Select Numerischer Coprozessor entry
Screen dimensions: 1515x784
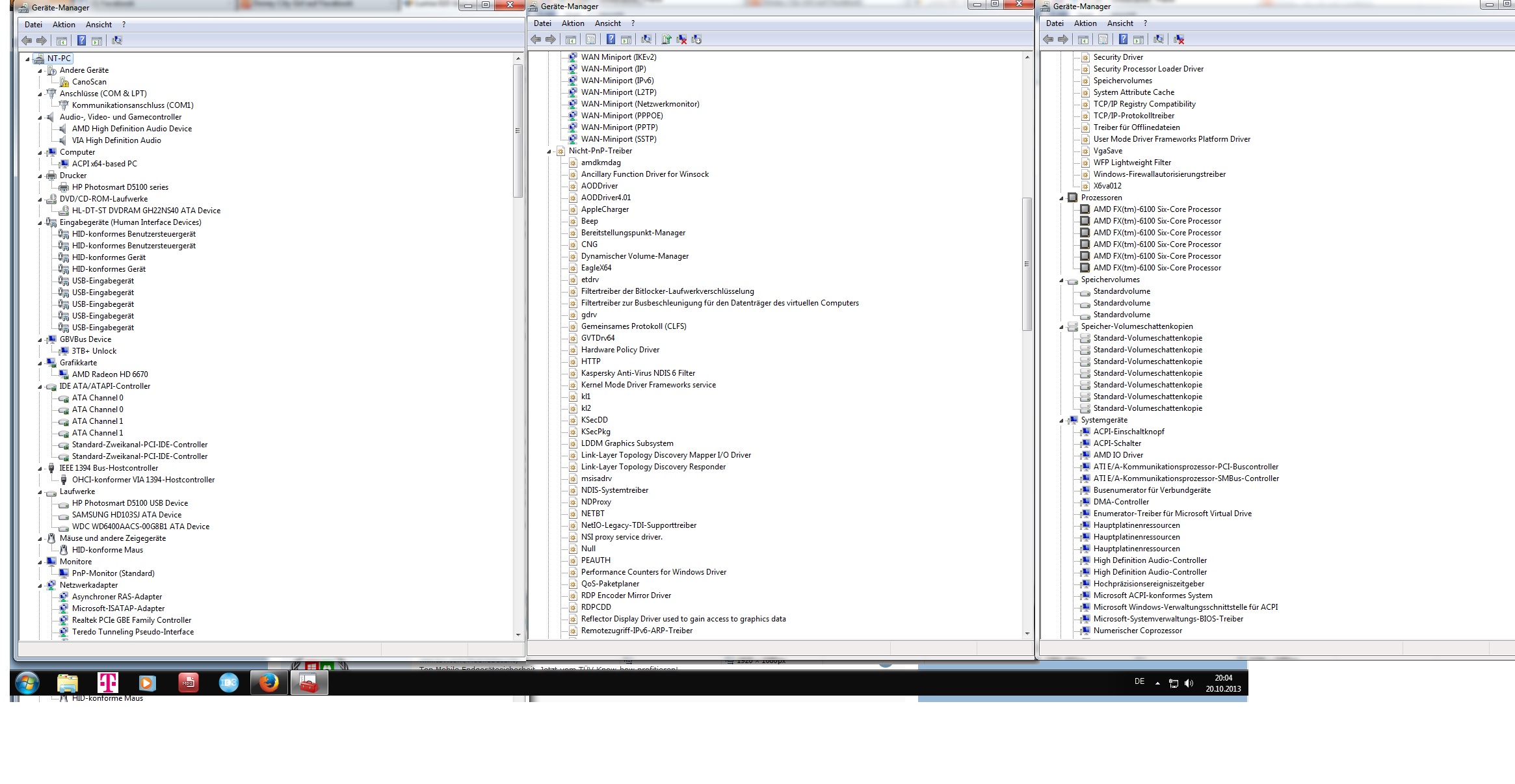tap(1137, 631)
